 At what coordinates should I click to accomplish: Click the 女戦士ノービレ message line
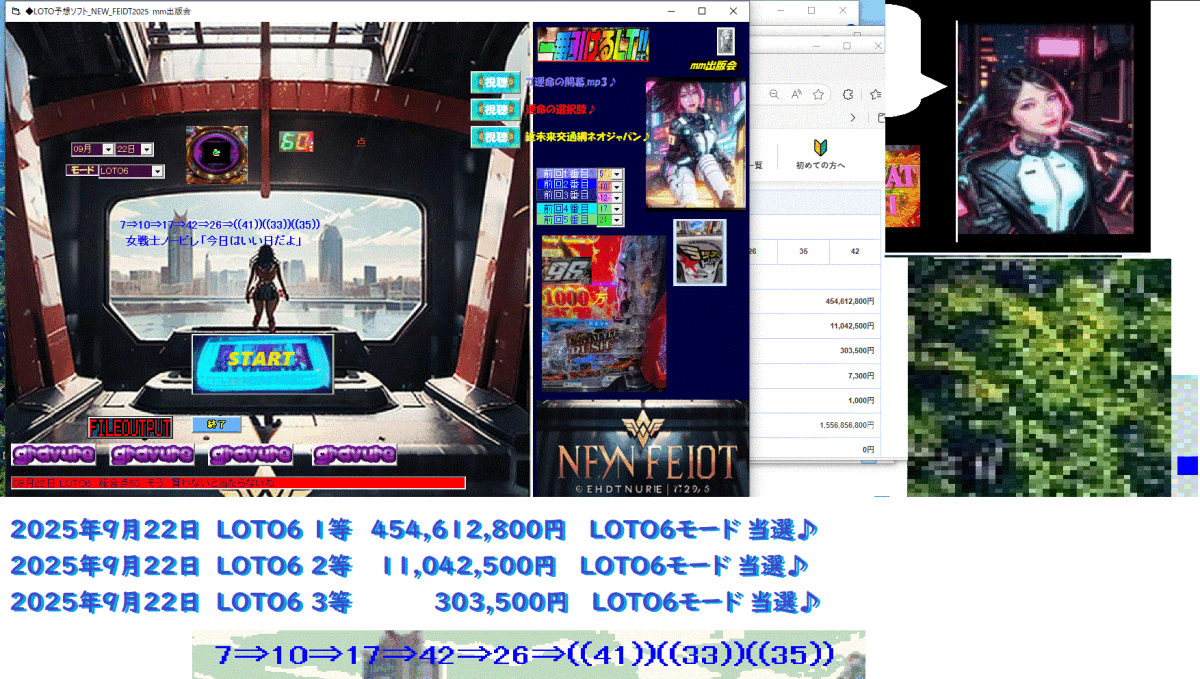click(x=214, y=241)
